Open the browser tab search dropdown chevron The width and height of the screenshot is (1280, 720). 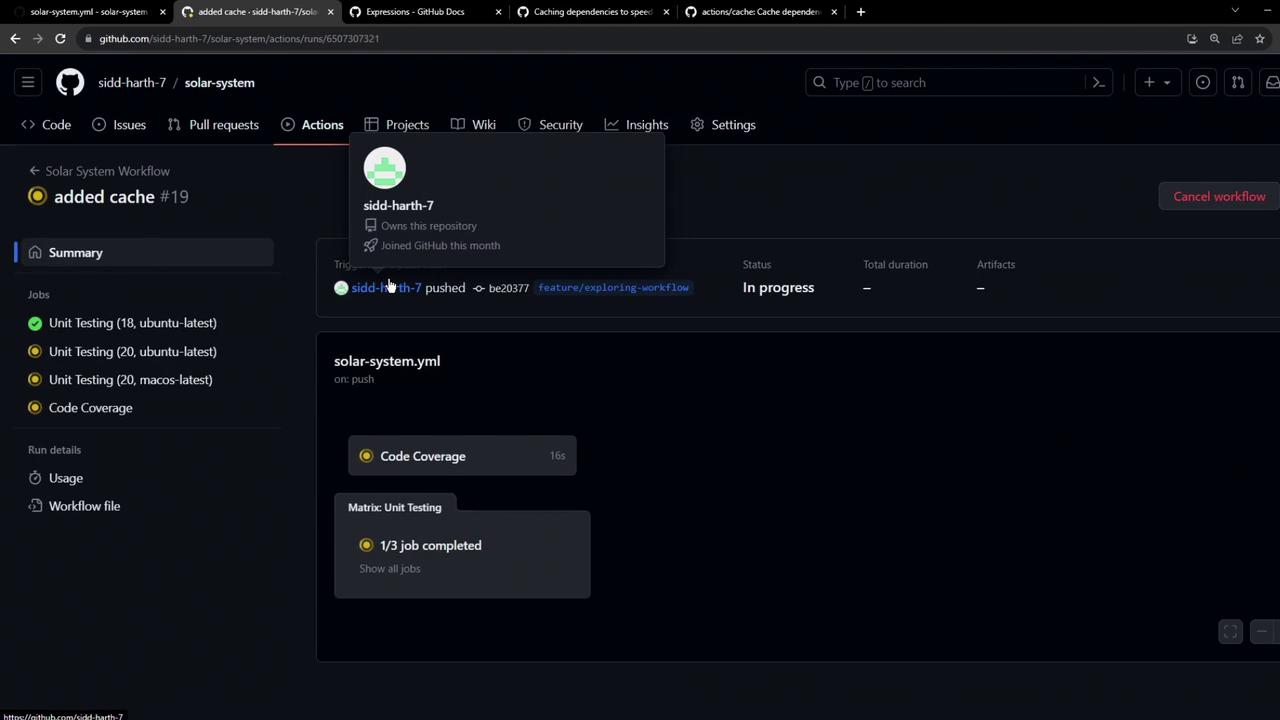click(1235, 11)
